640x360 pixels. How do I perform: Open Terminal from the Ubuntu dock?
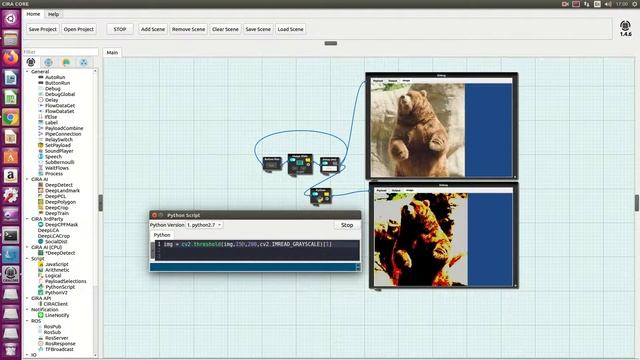point(11,236)
